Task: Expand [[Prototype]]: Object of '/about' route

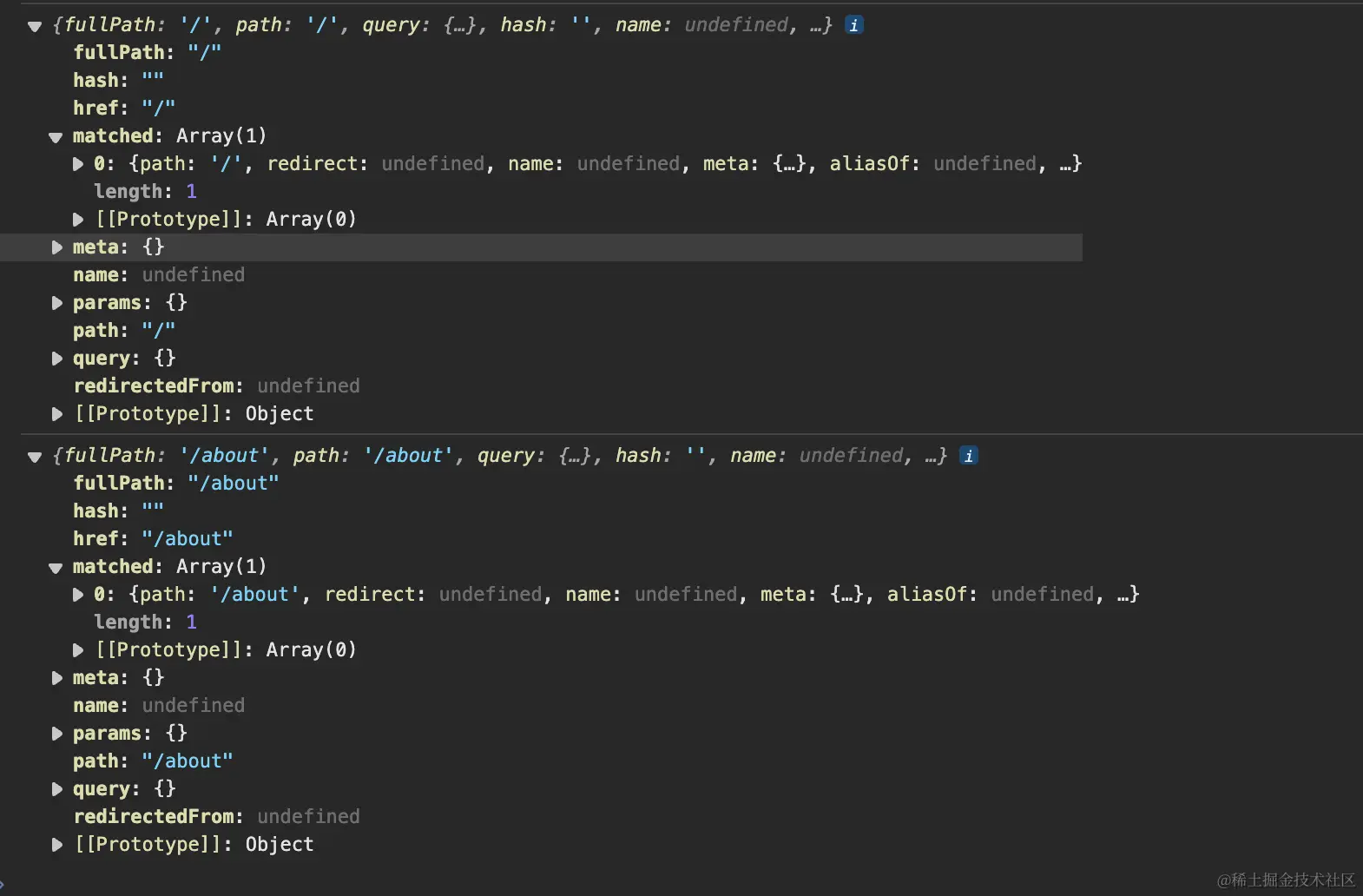Action: (x=57, y=845)
